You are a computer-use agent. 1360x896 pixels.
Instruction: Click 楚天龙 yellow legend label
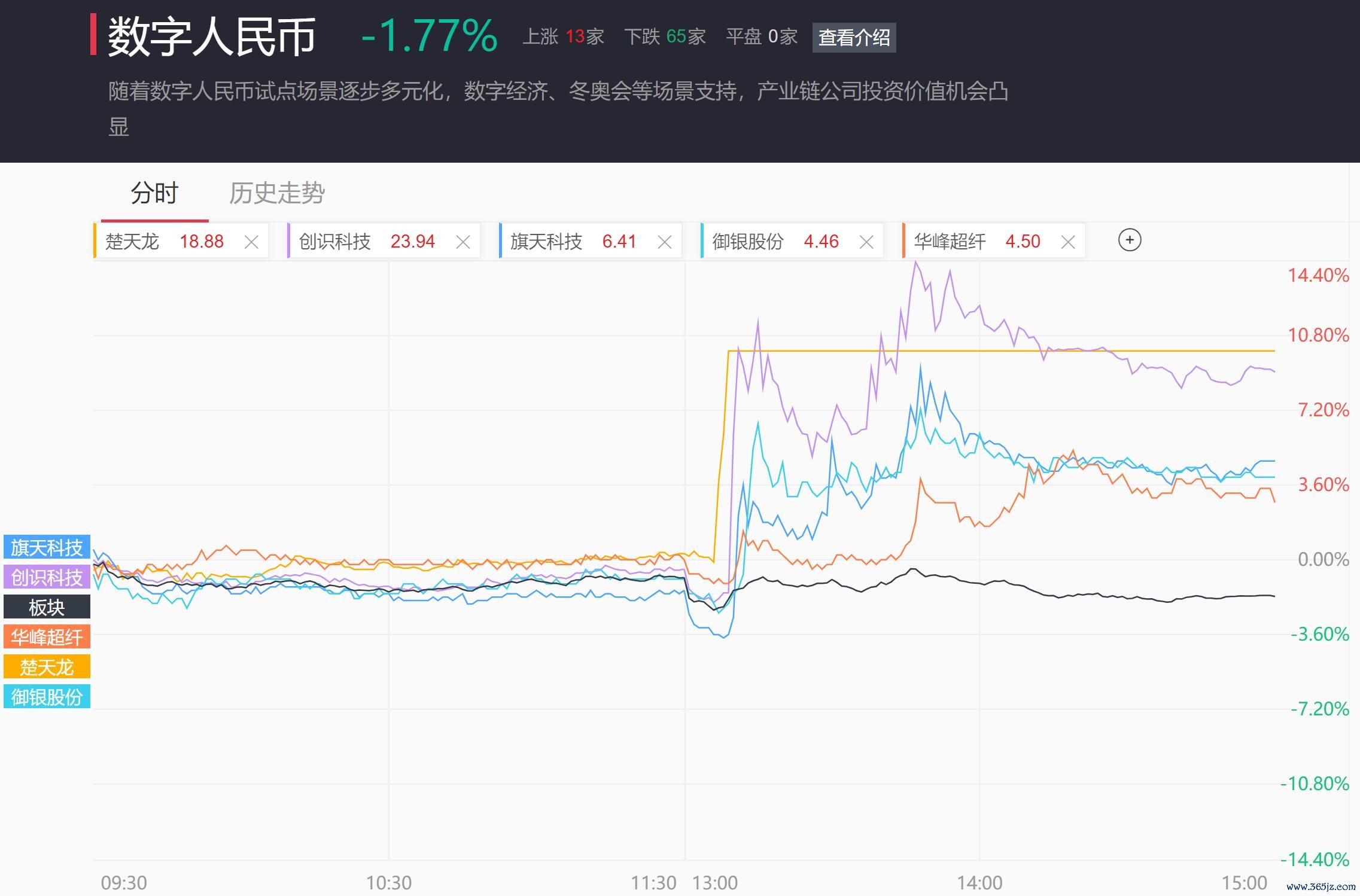coord(47,667)
